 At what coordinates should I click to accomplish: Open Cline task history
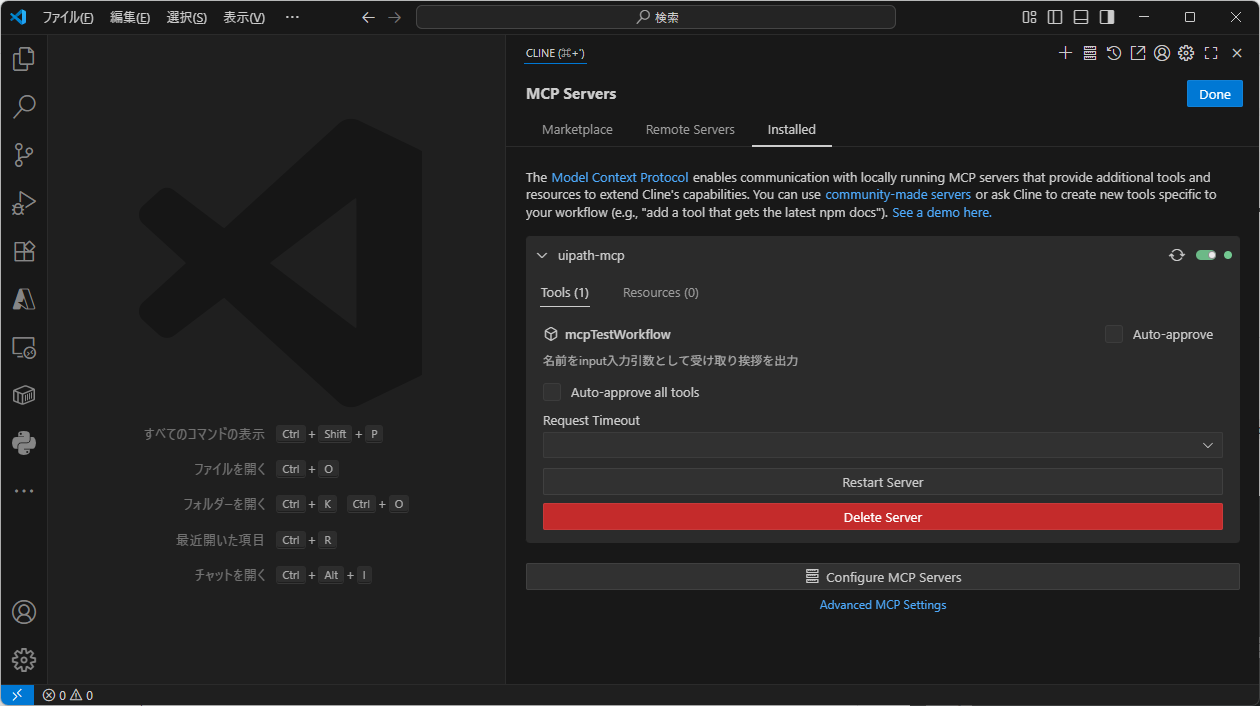pyautogui.click(x=1114, y=53)
